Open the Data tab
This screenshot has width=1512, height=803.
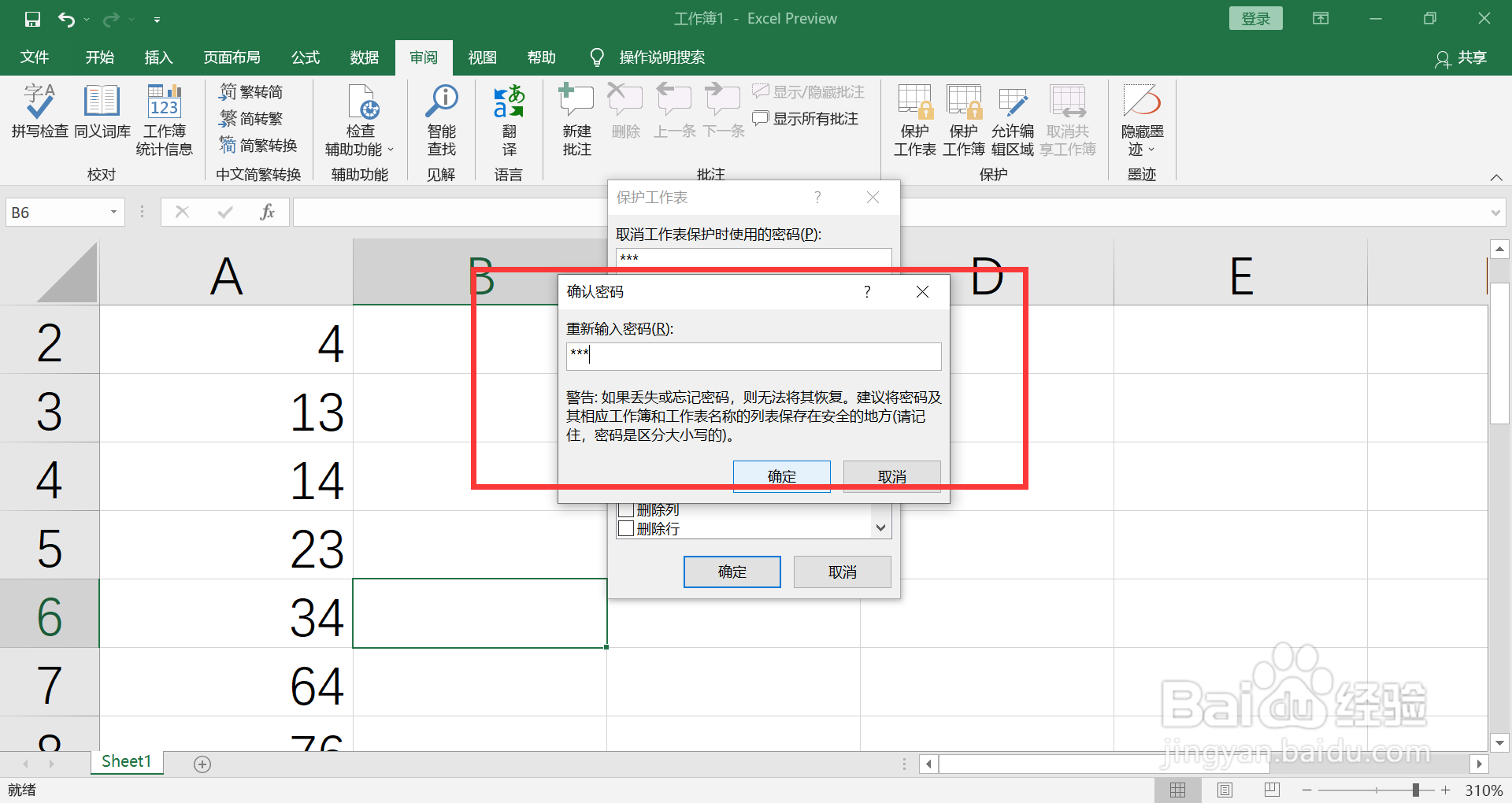pyautogui.click(x=364, y=57)
